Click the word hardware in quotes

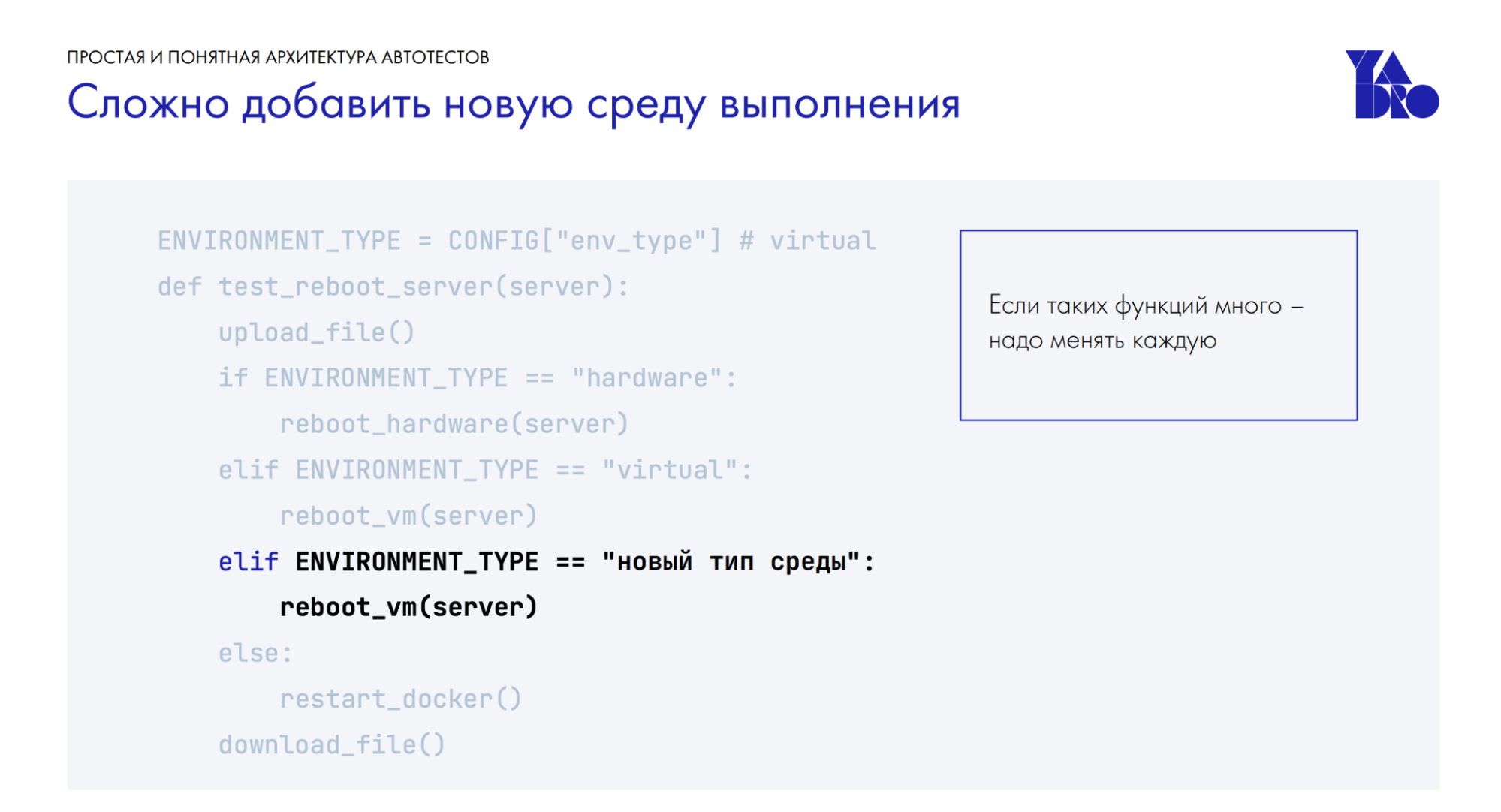click(650, 377)
